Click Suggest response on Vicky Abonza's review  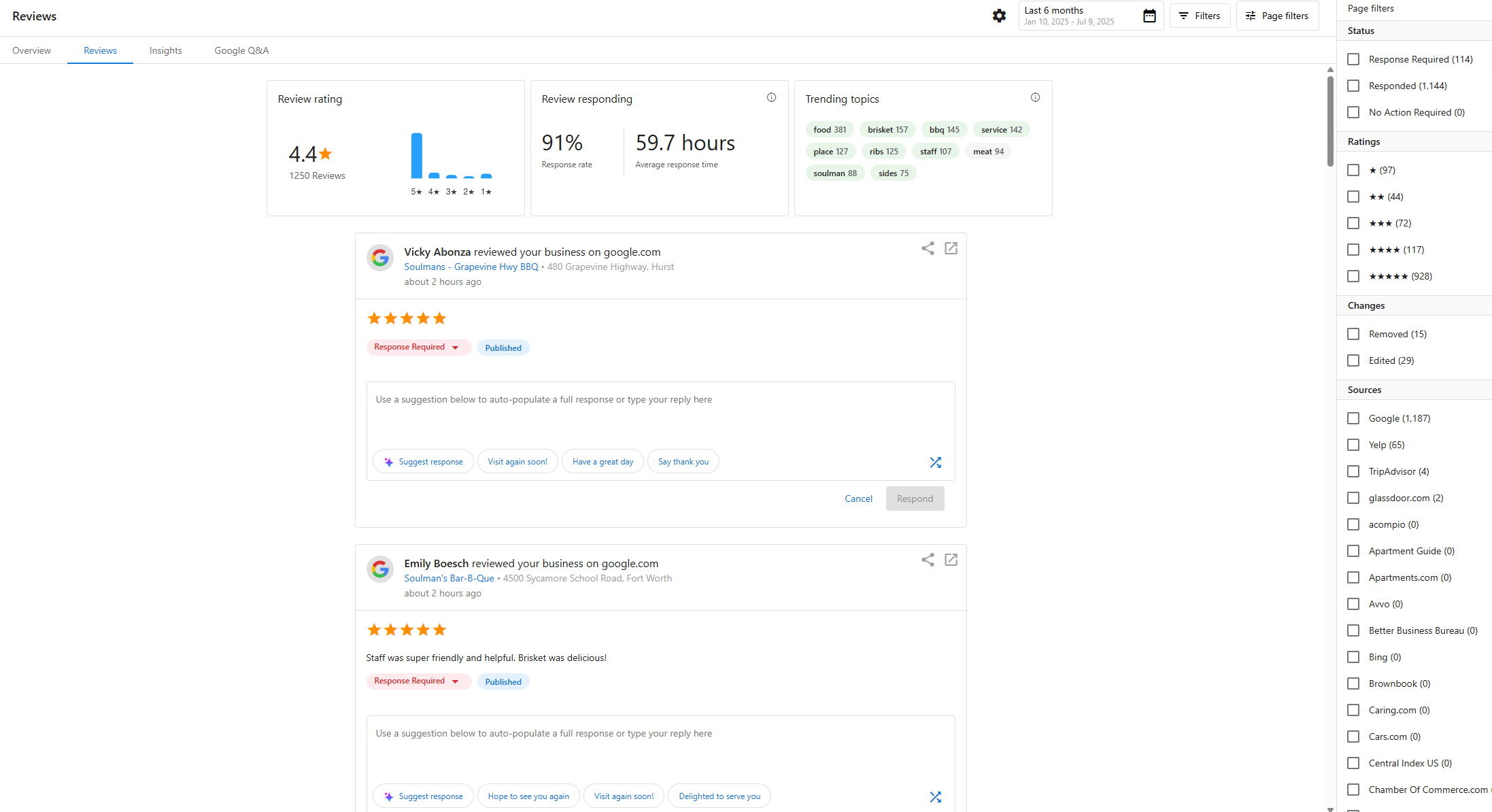pyautogui.click(x=423, y=462)
